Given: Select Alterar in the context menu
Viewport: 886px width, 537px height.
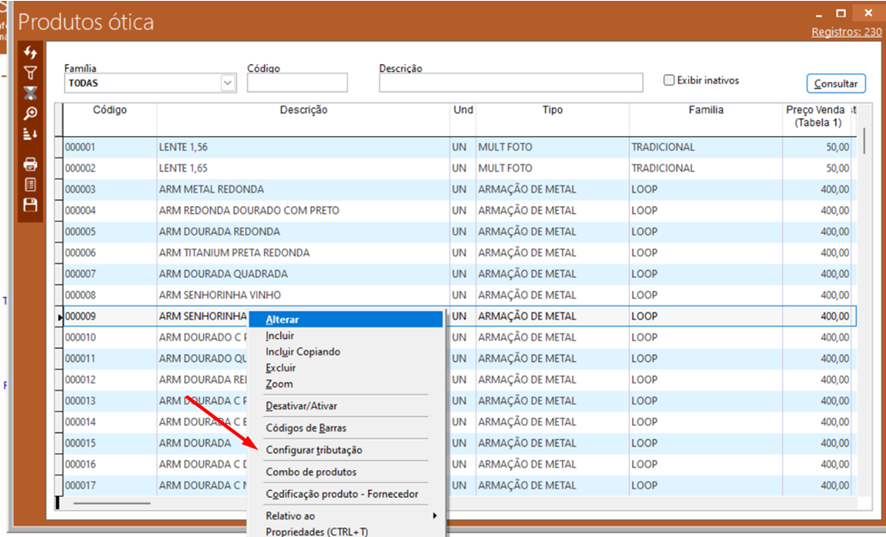Looking at the screenshot, I should (x=283, y=319).
